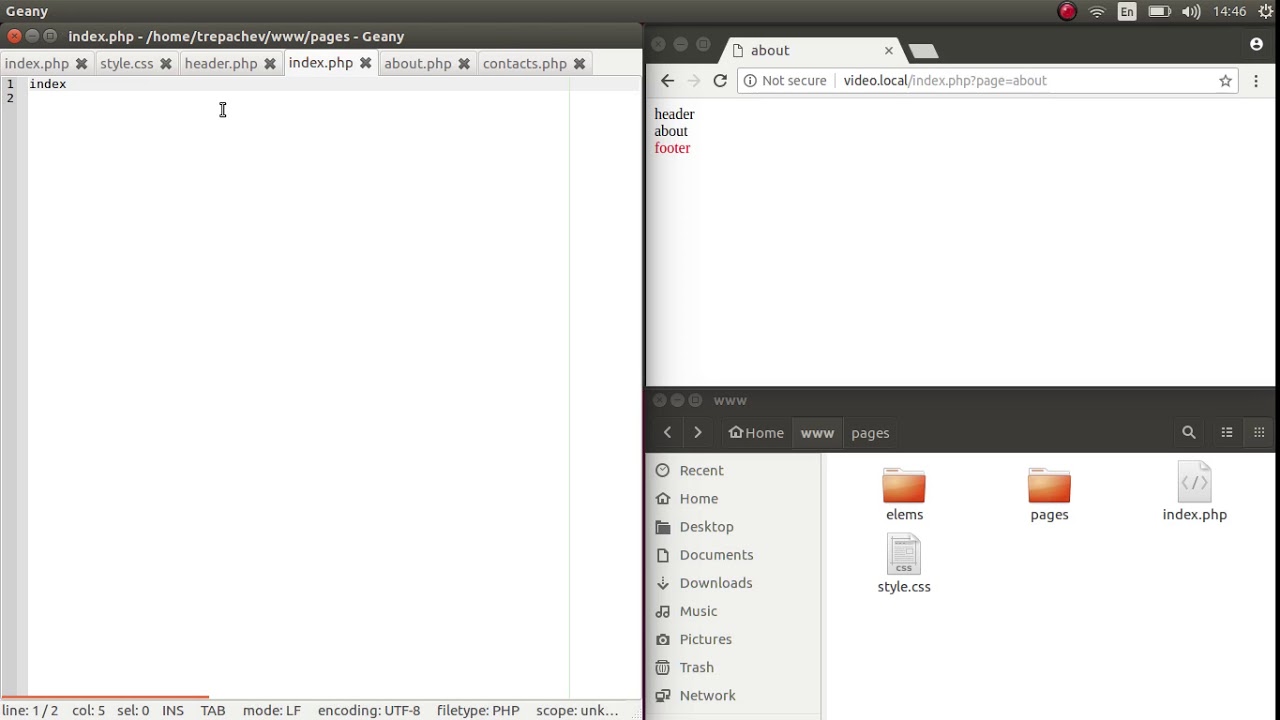Switch to the style.css tab
1280x720 pixels.
pyautogui.click(x=127, y=63)
